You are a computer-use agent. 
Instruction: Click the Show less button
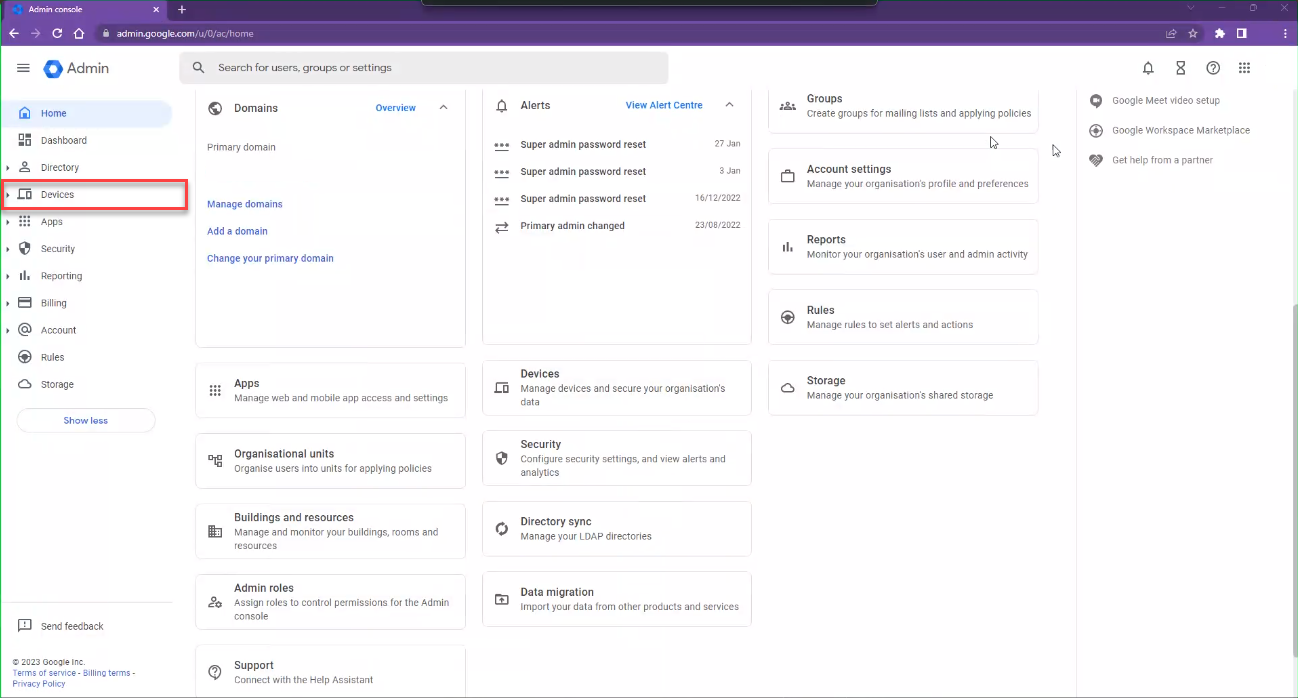point(86,421)
